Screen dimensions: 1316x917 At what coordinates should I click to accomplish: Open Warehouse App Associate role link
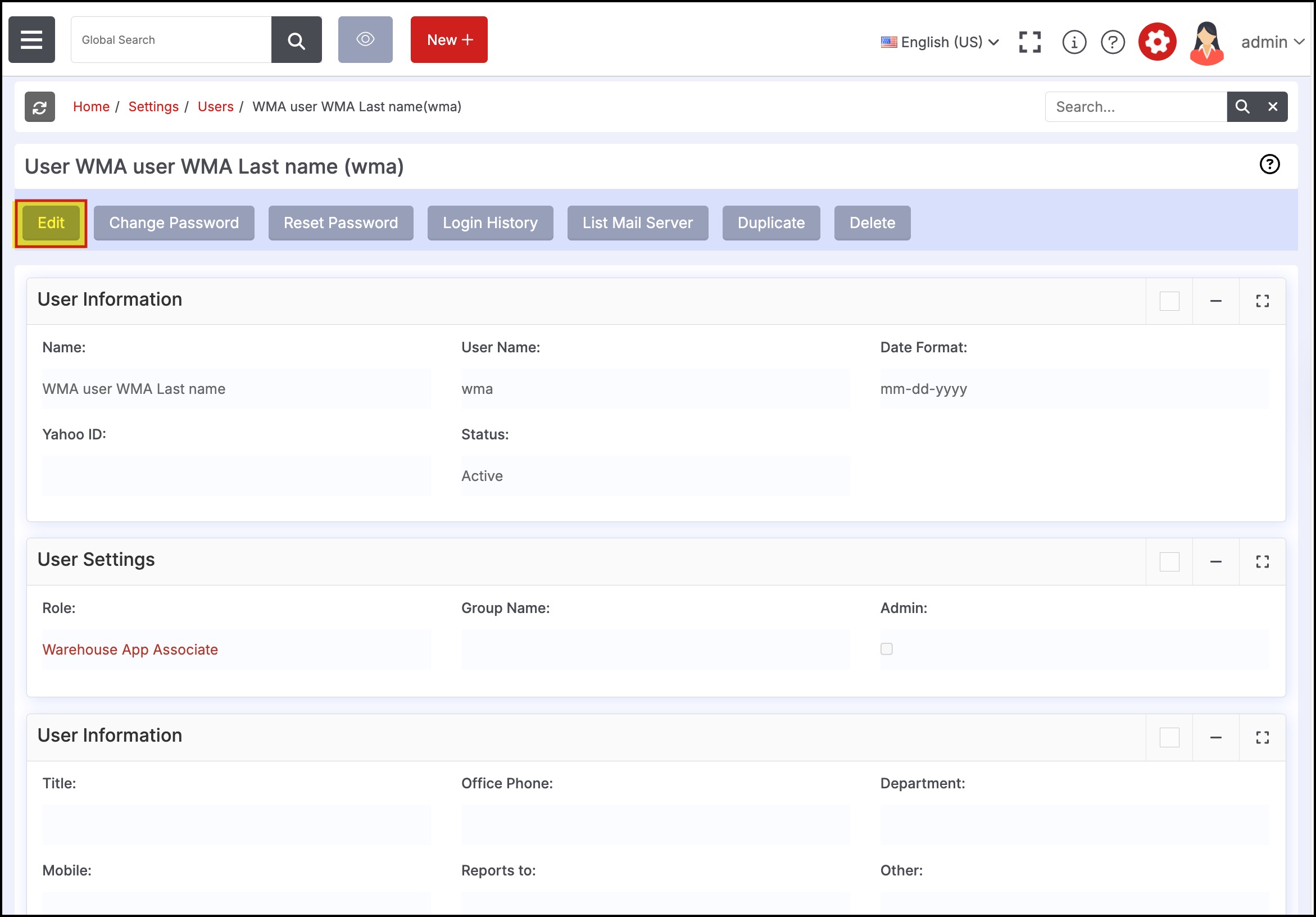tap(130, 650)
